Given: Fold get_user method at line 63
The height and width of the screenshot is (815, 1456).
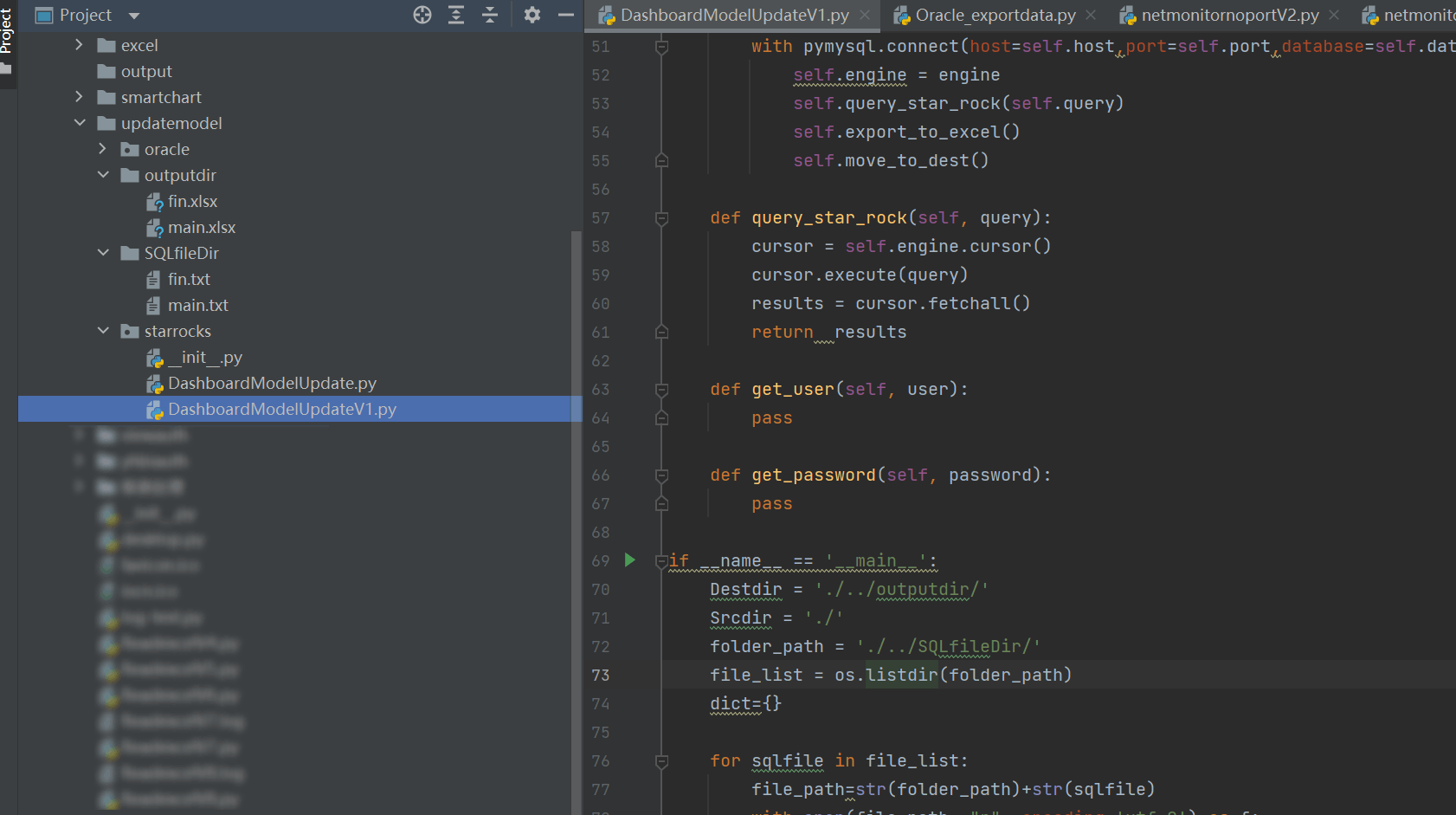Looking at the screenshot, I should pyautogui.click(x=661, y=390).
